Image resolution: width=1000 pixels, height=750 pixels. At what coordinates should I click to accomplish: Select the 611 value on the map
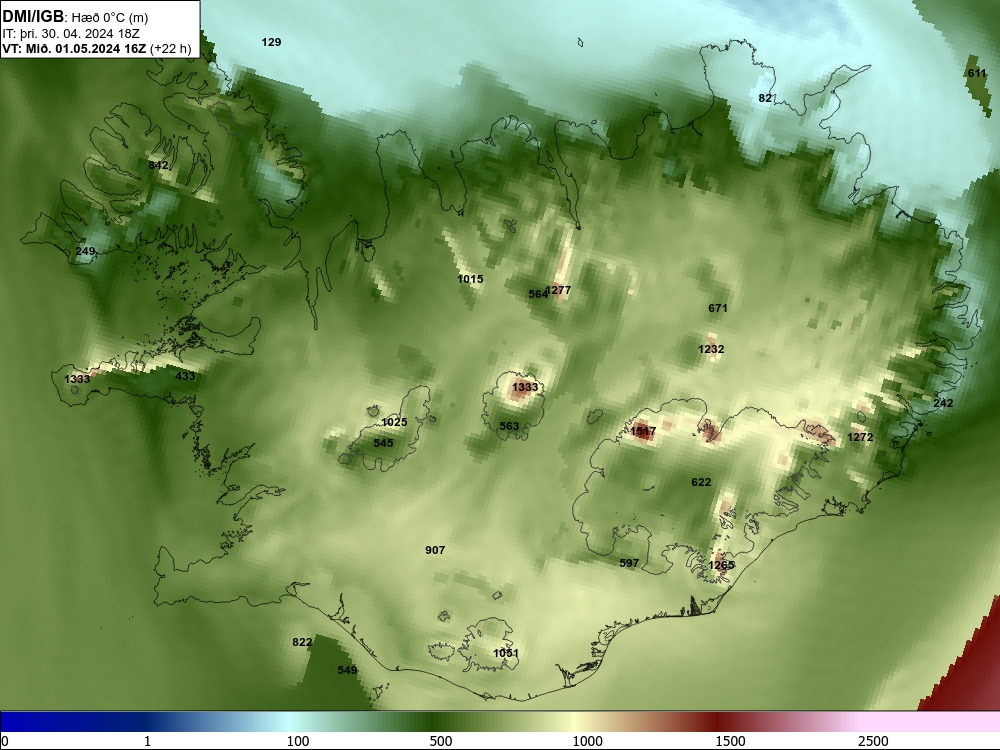976,73
